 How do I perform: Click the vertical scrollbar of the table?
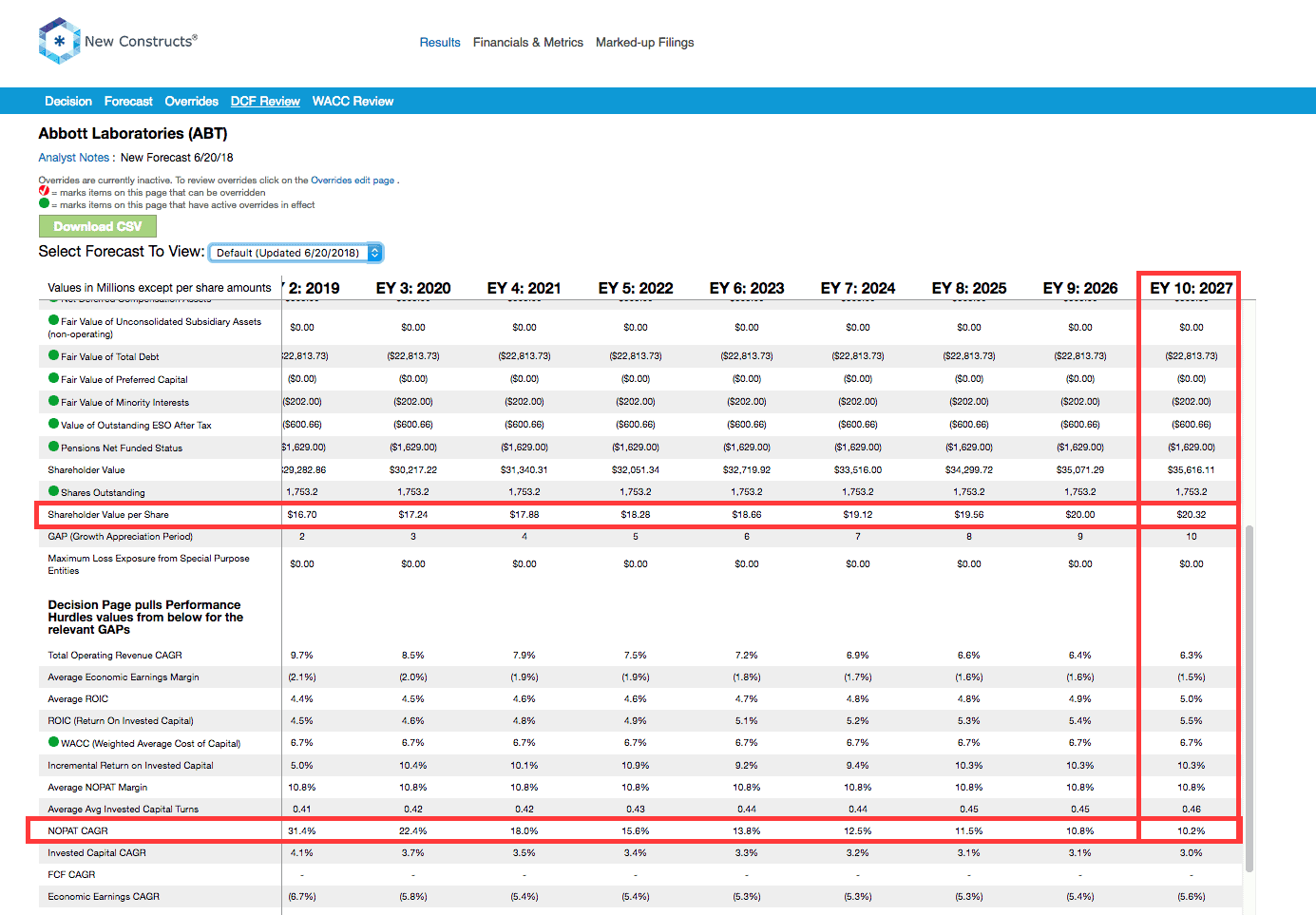pos(1249,698)
